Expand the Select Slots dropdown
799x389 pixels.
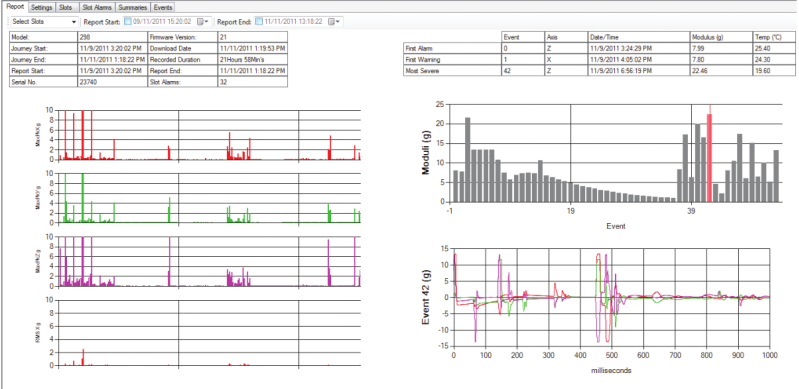point(45,22)
